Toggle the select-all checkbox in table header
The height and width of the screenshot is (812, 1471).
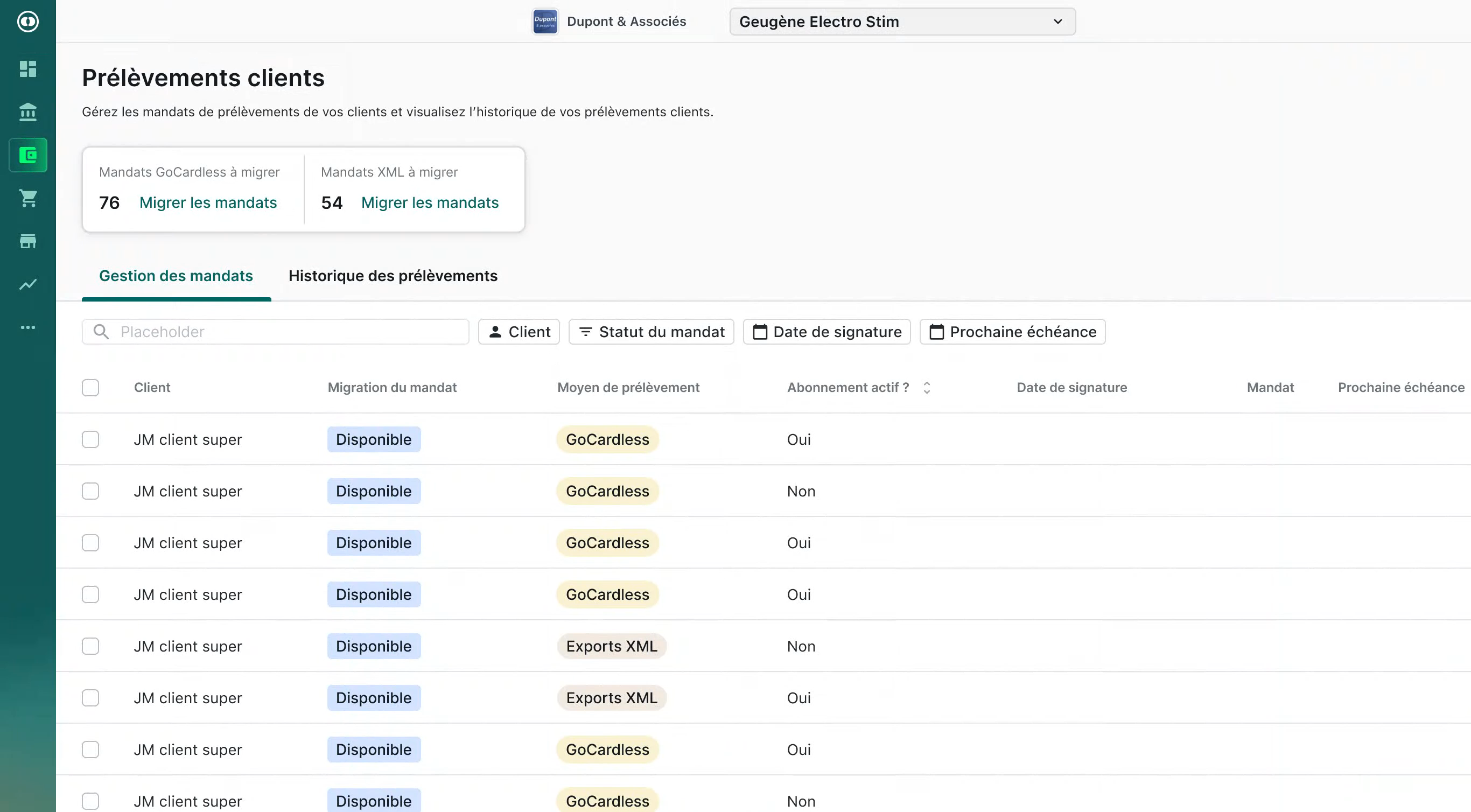tap(90, 388)
